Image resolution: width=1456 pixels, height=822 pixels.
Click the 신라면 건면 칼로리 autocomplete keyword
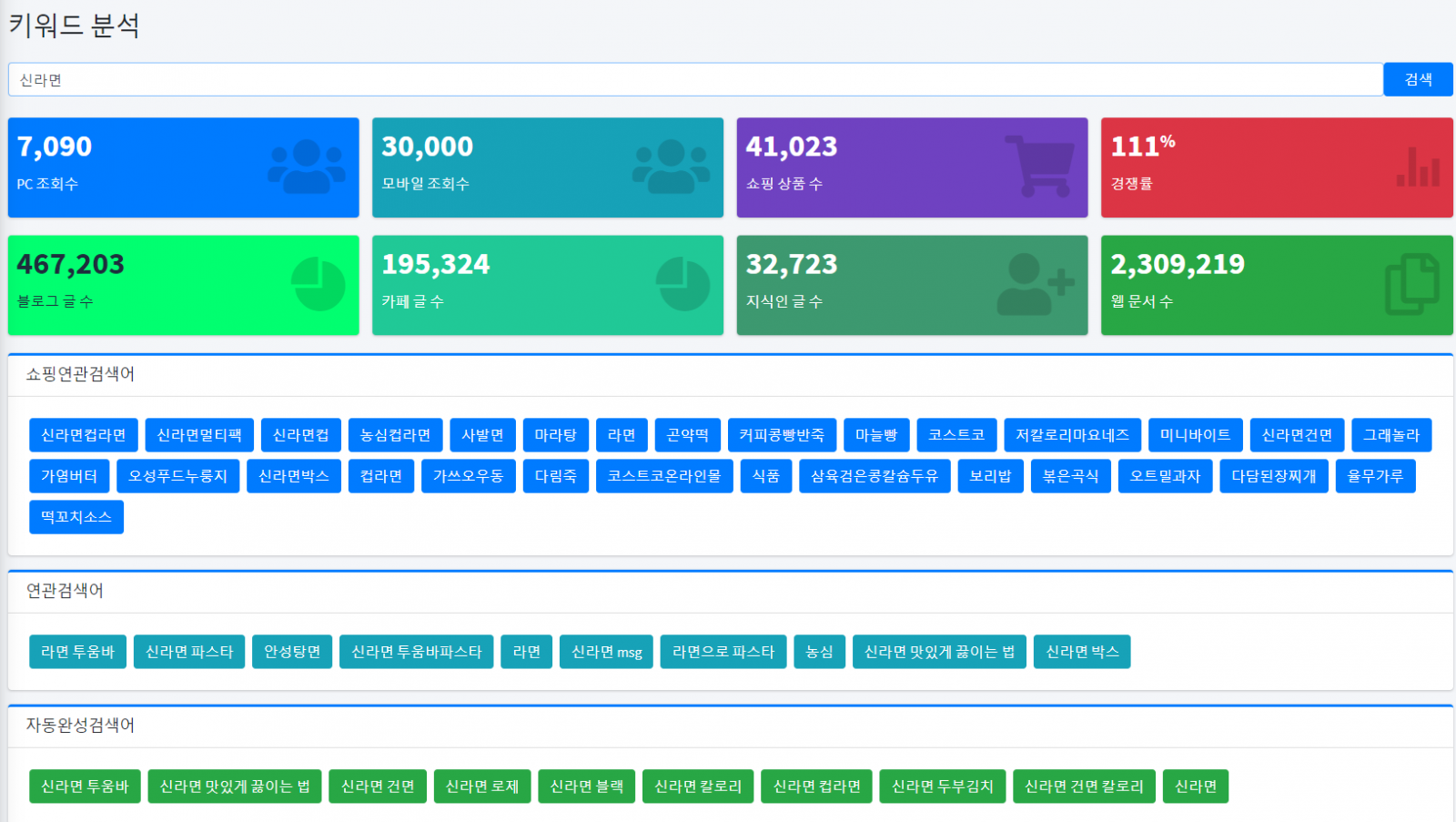pos(1084,786)
